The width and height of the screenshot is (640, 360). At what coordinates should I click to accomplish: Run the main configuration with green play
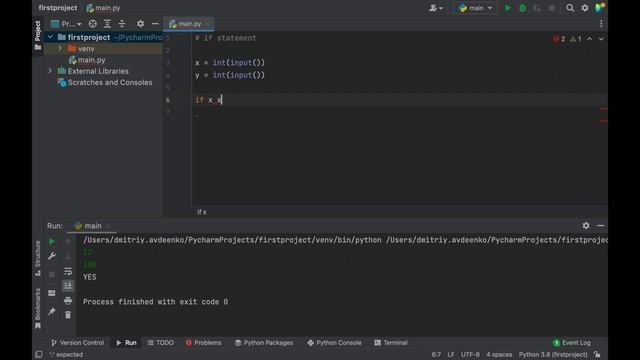(508, 8)
